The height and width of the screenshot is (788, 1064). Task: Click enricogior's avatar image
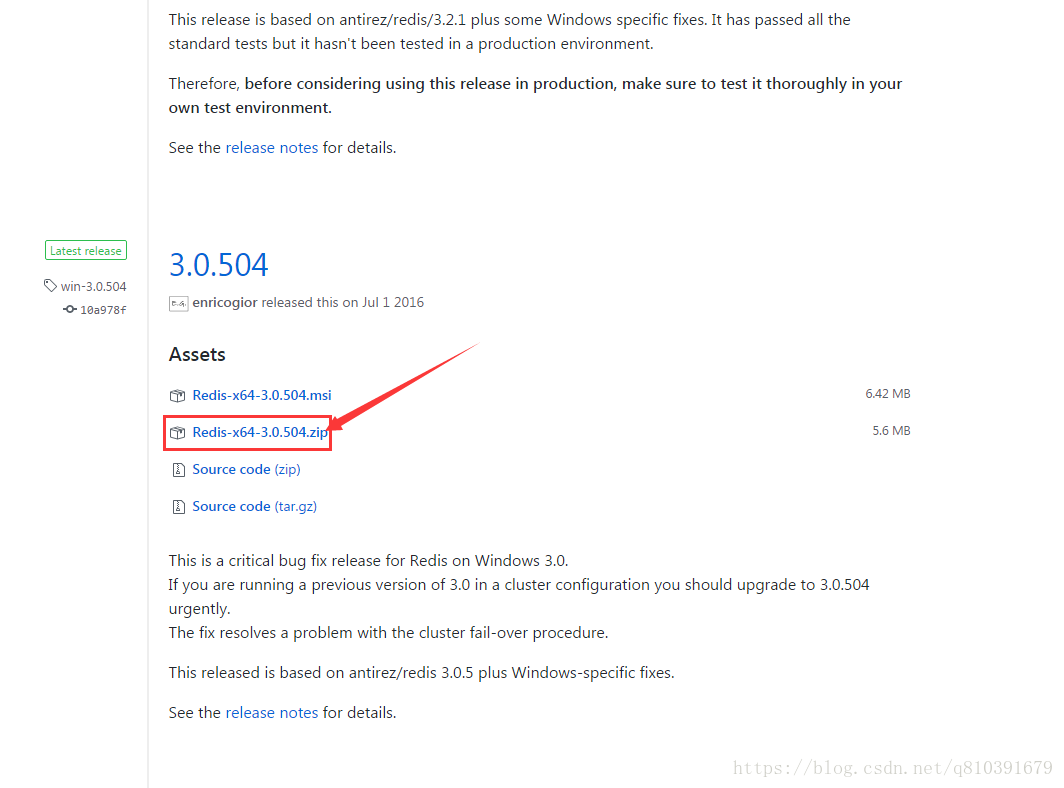(x=178, y=303)
